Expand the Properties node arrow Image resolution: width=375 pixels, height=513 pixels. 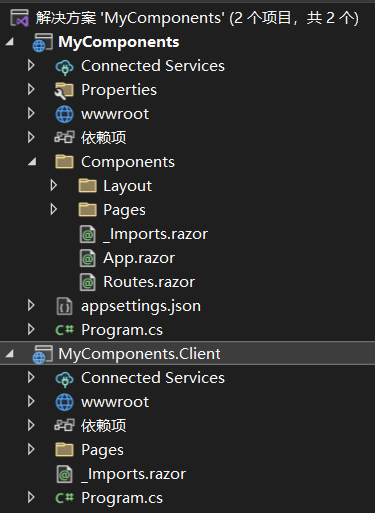31,89
